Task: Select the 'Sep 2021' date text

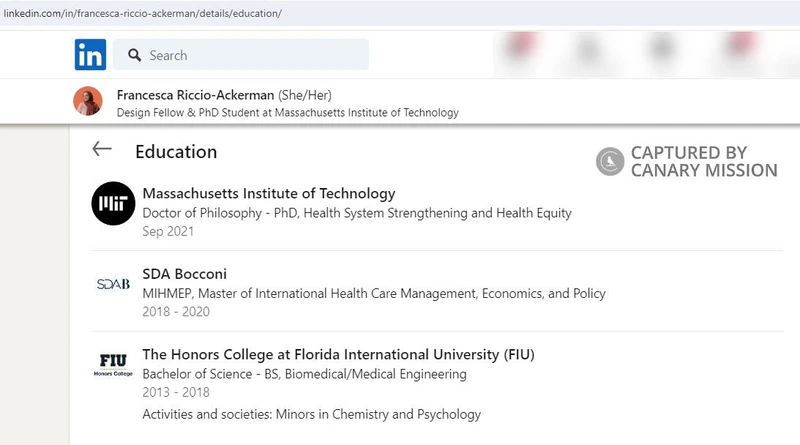Action: coord(168,231)
